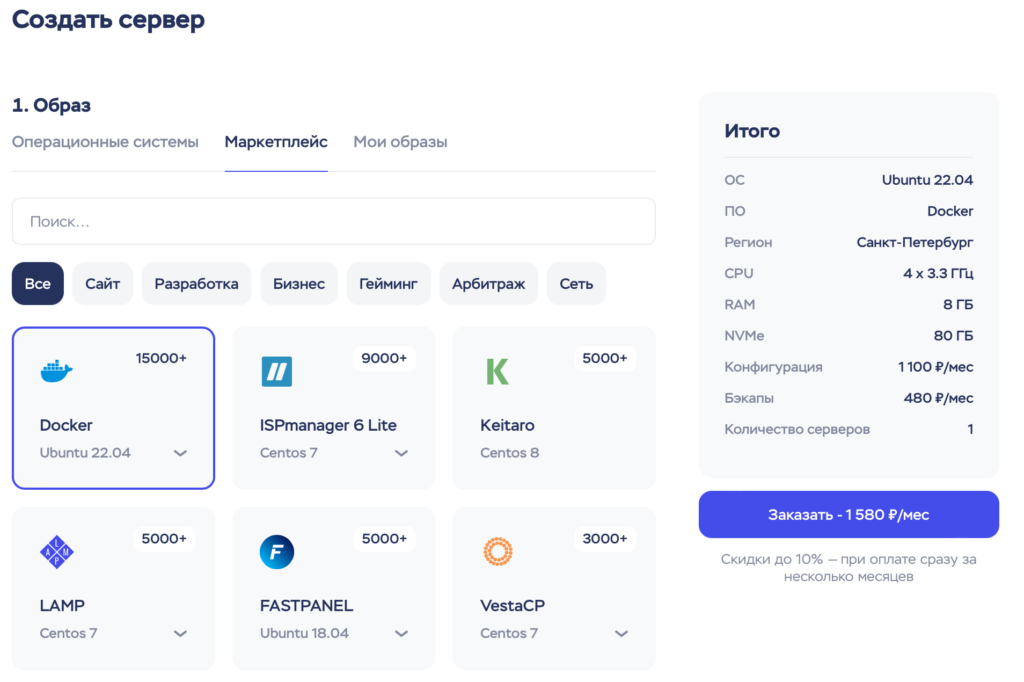Expand the VestaCP Centos 7 chevron
1024x682 pixels.
point(621,633)
